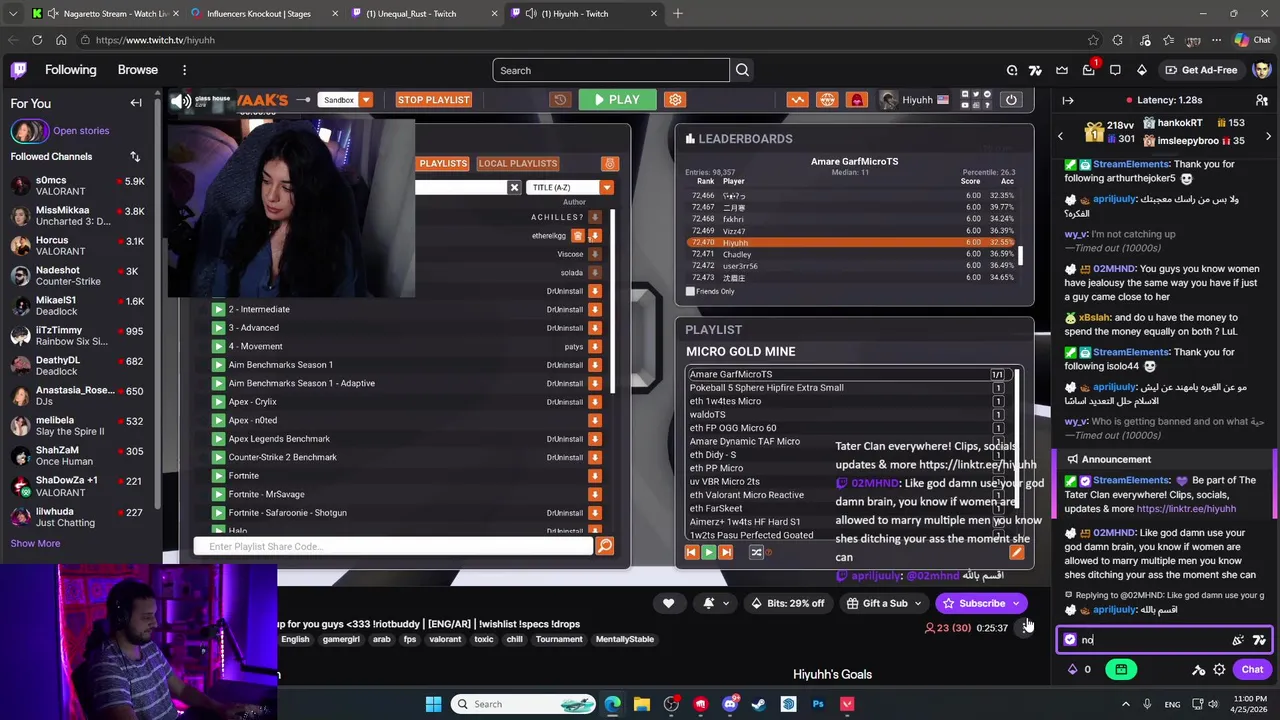The image size is (1280, 720).
Task: Click the Enter Playlist Share Code field
Action: tap(393, 546)
